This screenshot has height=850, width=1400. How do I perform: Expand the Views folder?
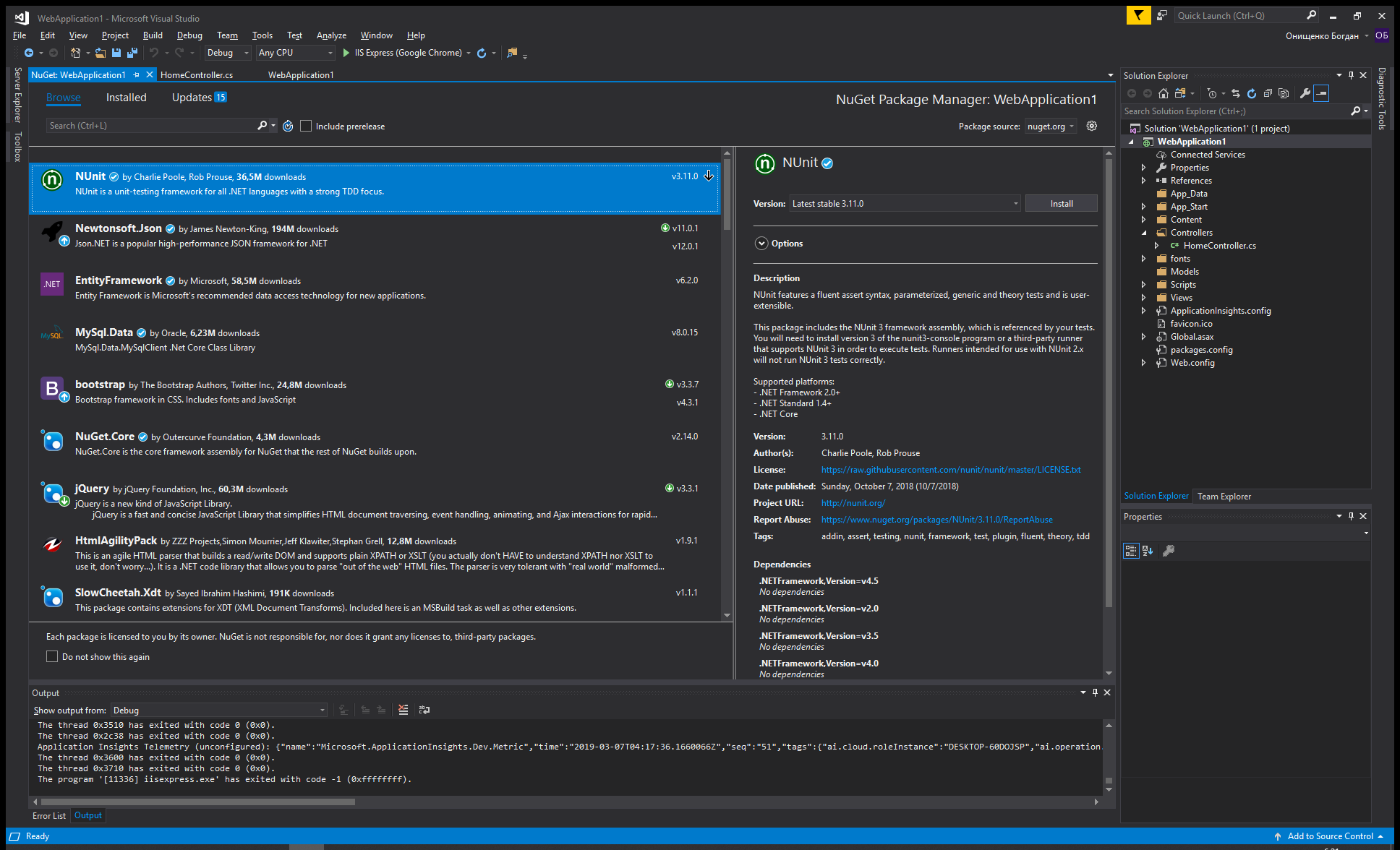click(x=1143, y=298)
